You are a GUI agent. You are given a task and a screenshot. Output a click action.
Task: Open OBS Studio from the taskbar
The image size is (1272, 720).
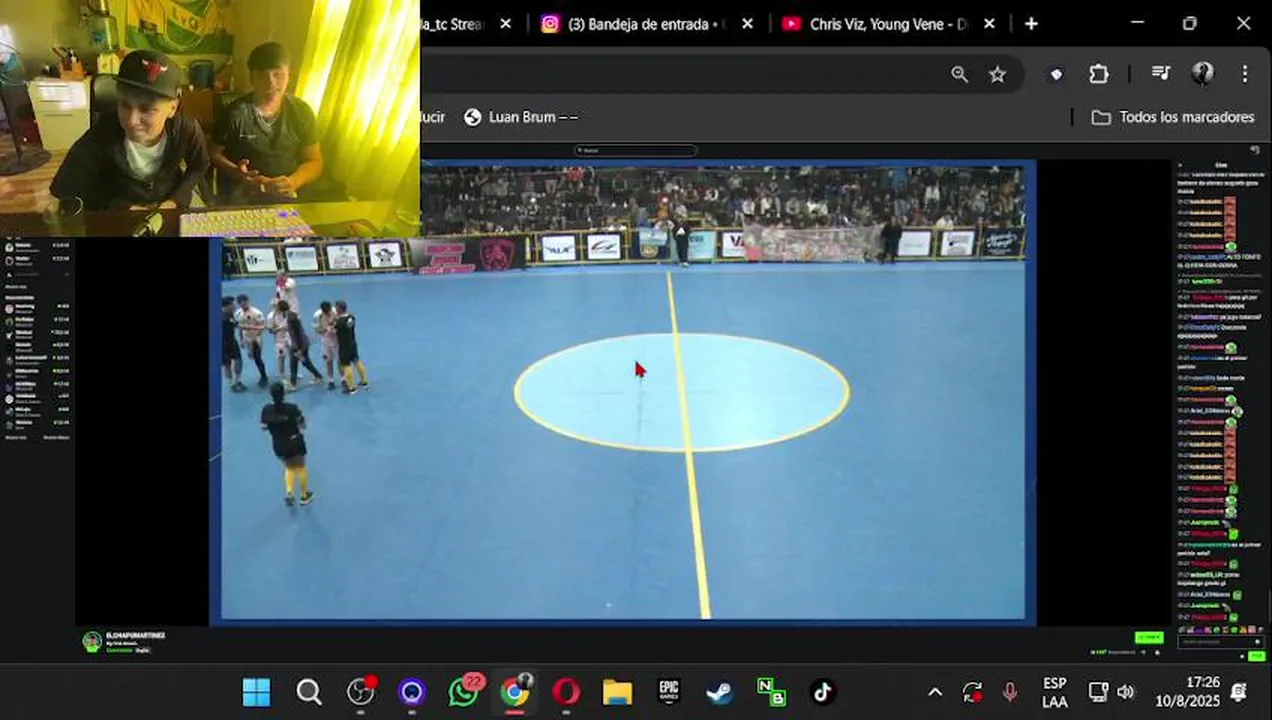point(360,692)
